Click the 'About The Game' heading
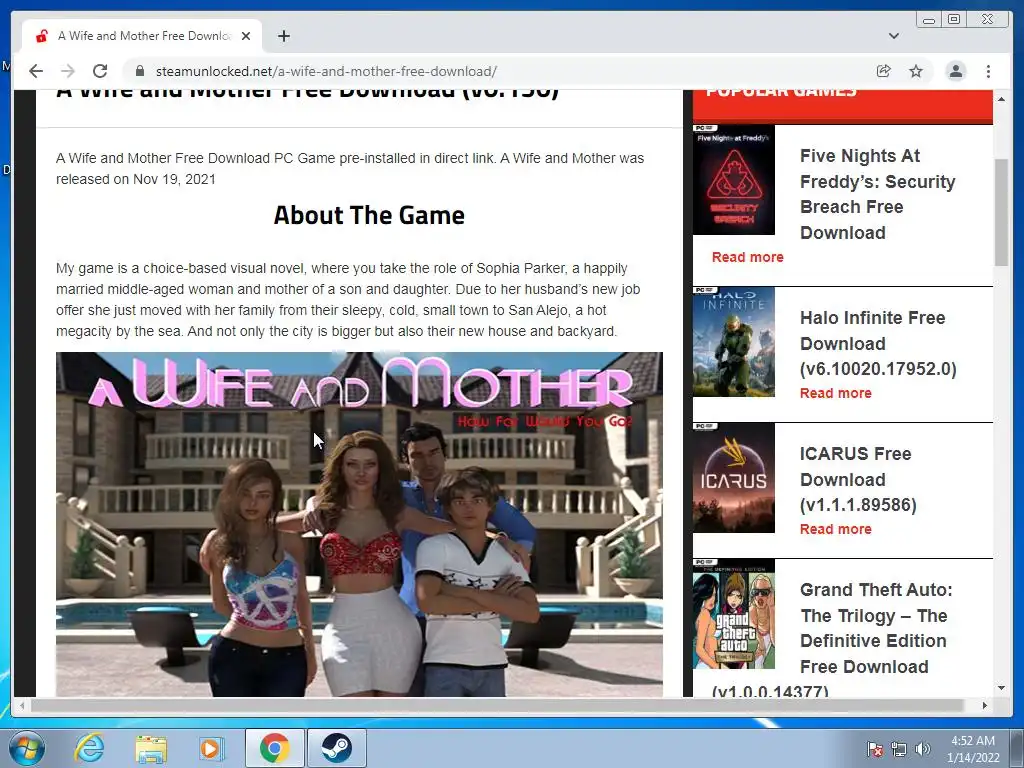The image size is (1024, 768). [369, 215]
